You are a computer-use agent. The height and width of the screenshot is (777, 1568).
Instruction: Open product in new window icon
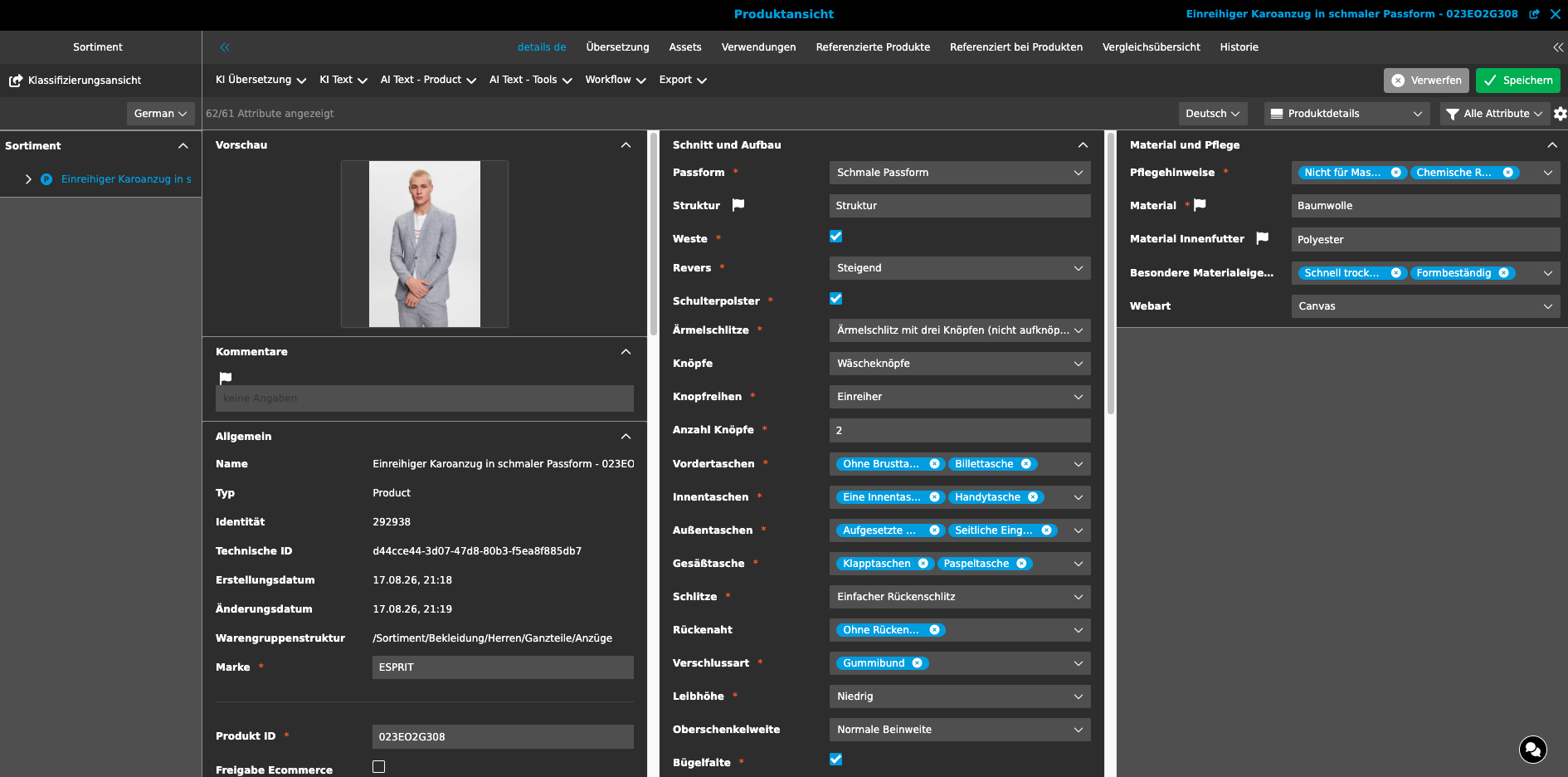click(x=1534, y=14)
